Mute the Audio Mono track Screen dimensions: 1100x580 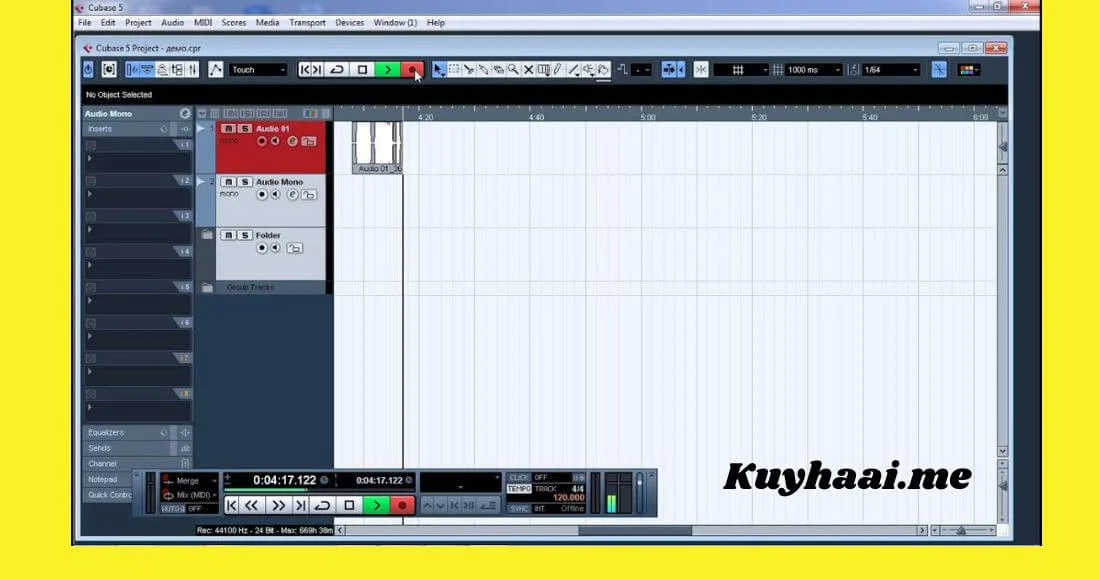coord(228,182)
